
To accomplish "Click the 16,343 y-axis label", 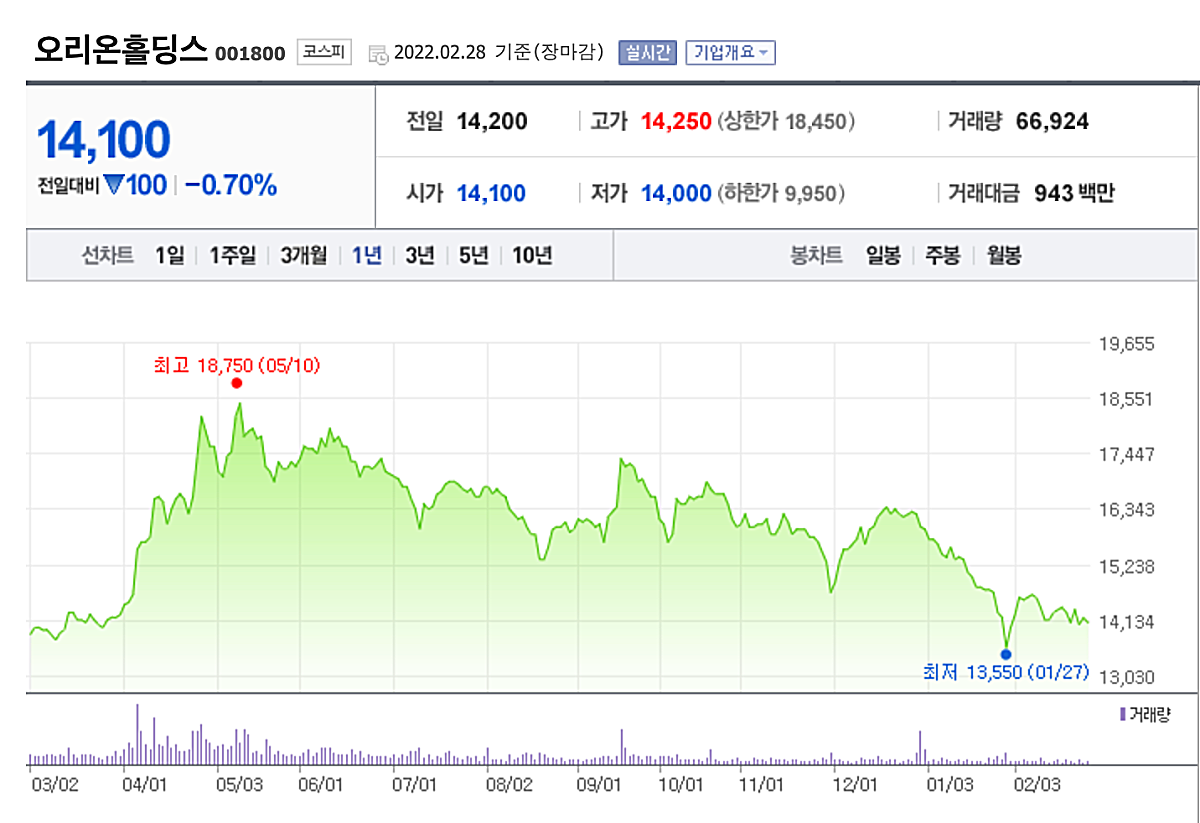I will click(x=1126, y=510).
